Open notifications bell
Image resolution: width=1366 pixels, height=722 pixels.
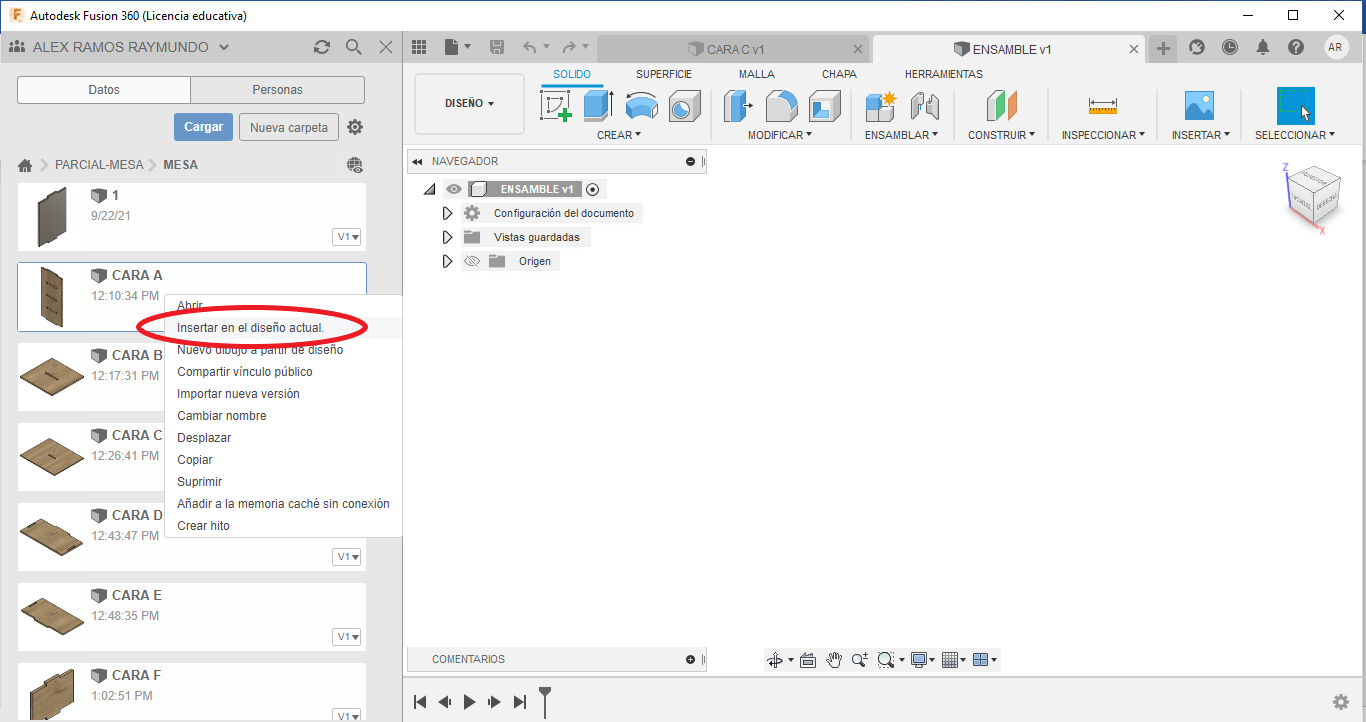[1263, 47]
